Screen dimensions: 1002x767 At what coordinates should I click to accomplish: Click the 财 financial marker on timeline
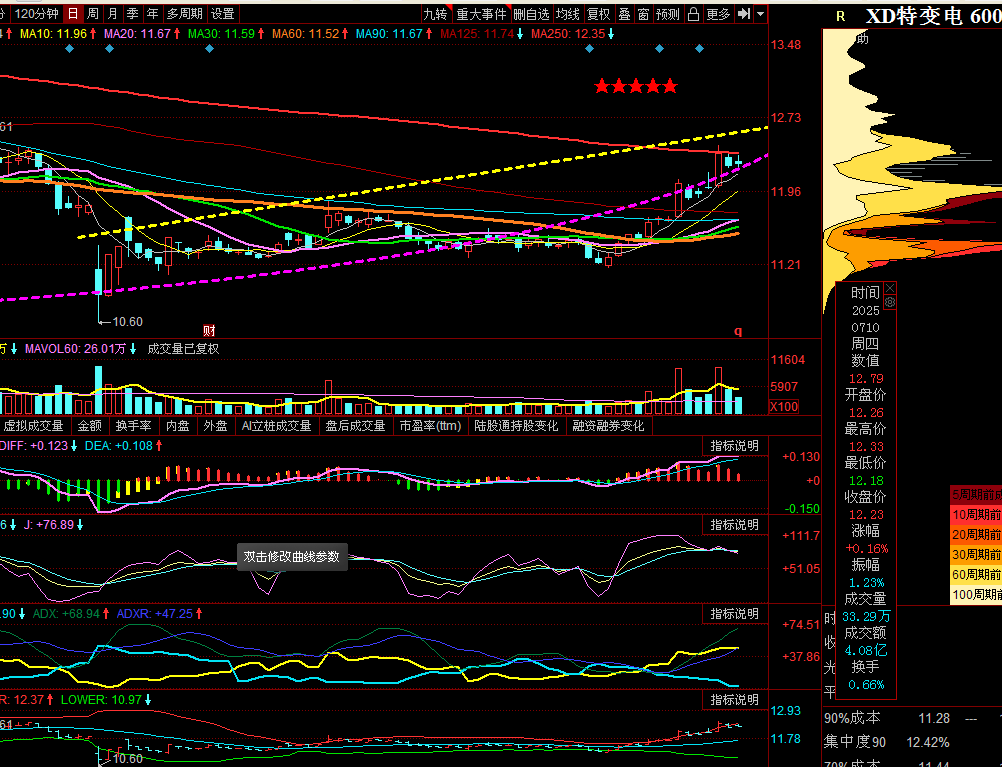coord(209,330)
